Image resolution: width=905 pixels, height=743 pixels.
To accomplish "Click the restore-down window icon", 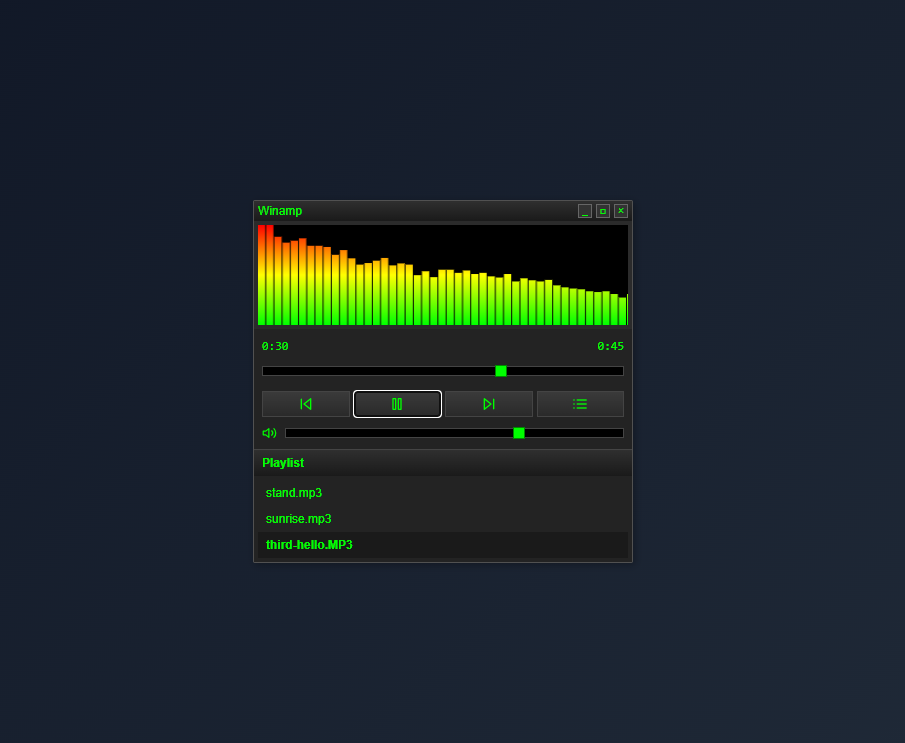I will pyautogui.click(x=603, y=211).
